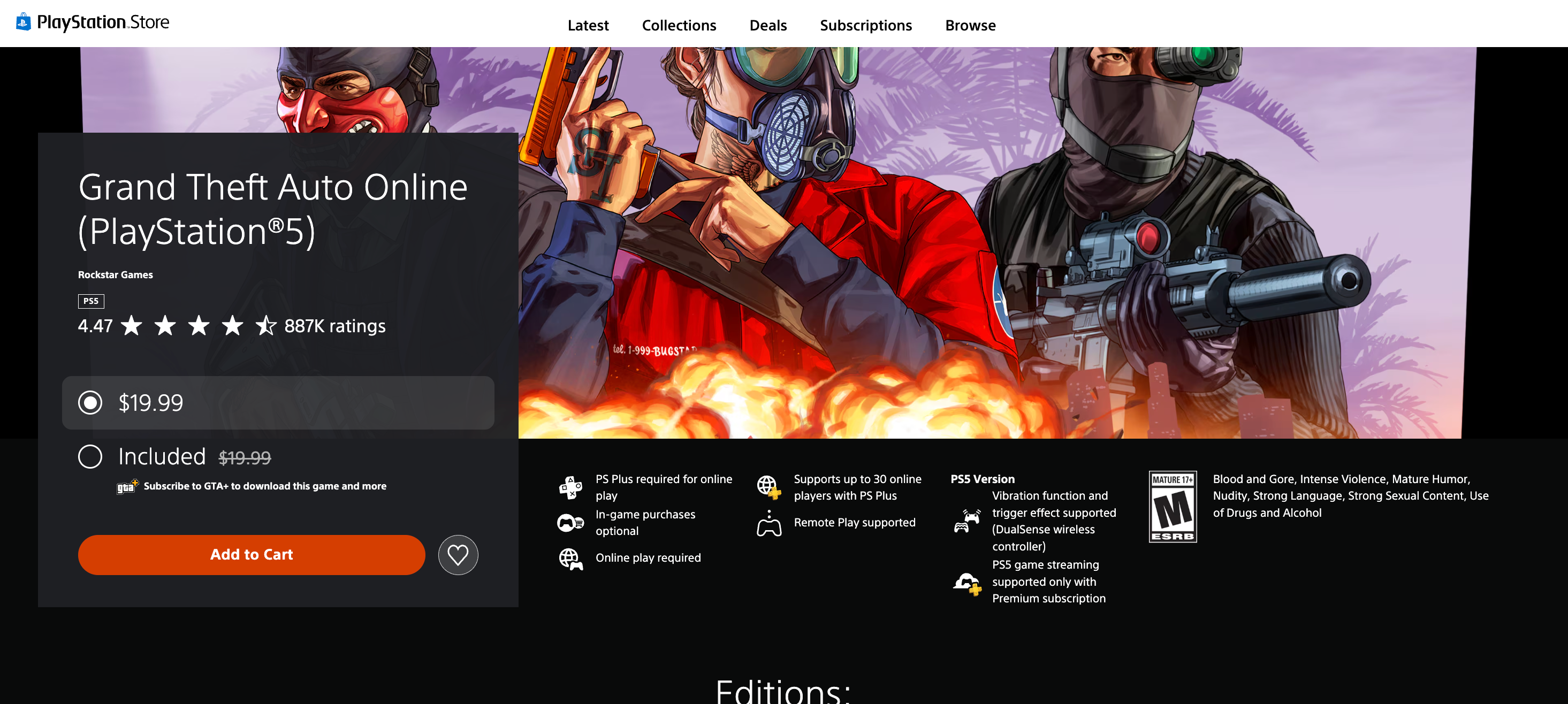Image resolution: width=1568 pixels, height=704 pixels.
Task: Click the GTA+ logo icon
Action: (x=127, y=485)
